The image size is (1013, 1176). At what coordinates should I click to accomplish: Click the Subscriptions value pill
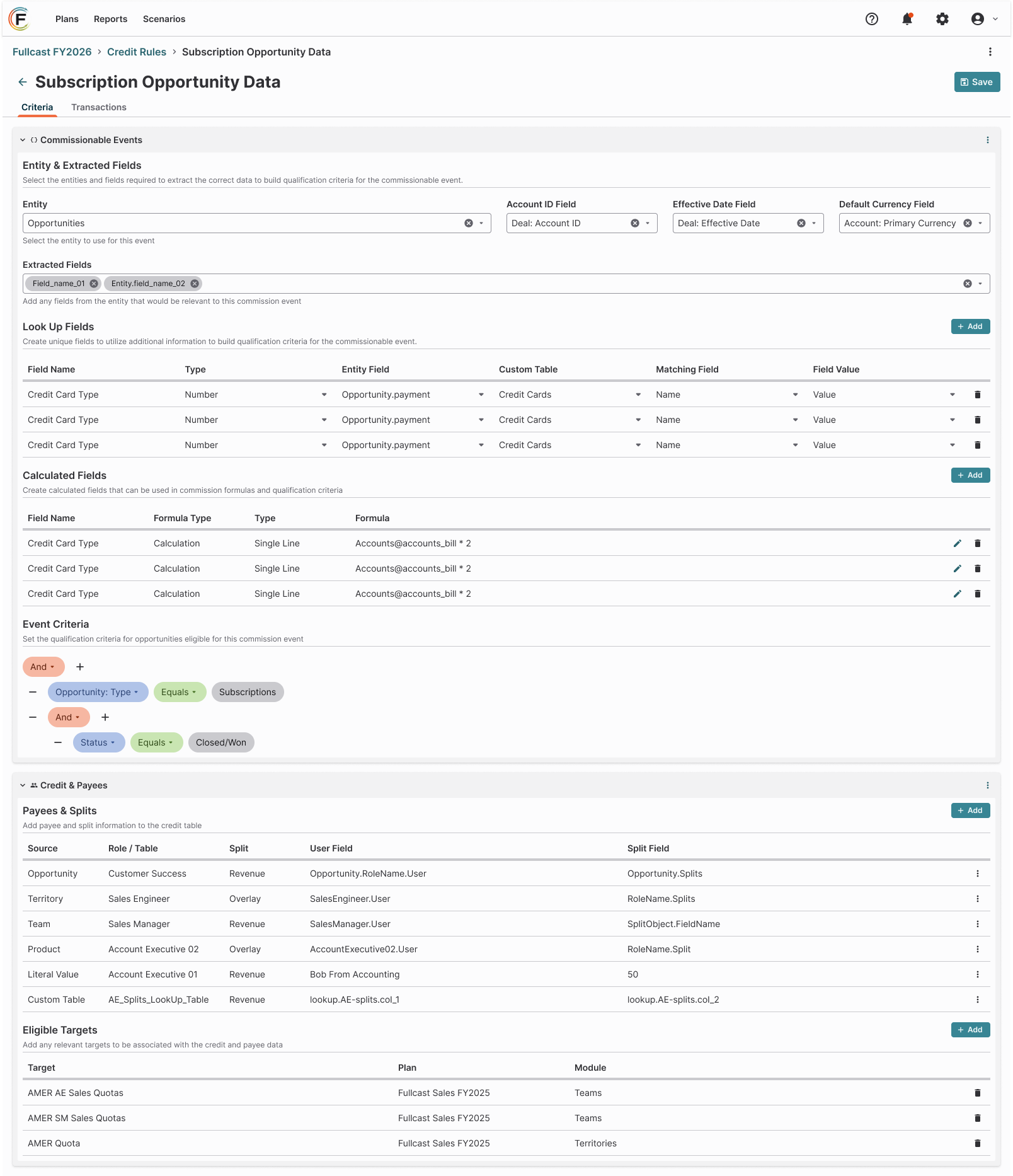[x=248, y=692]
